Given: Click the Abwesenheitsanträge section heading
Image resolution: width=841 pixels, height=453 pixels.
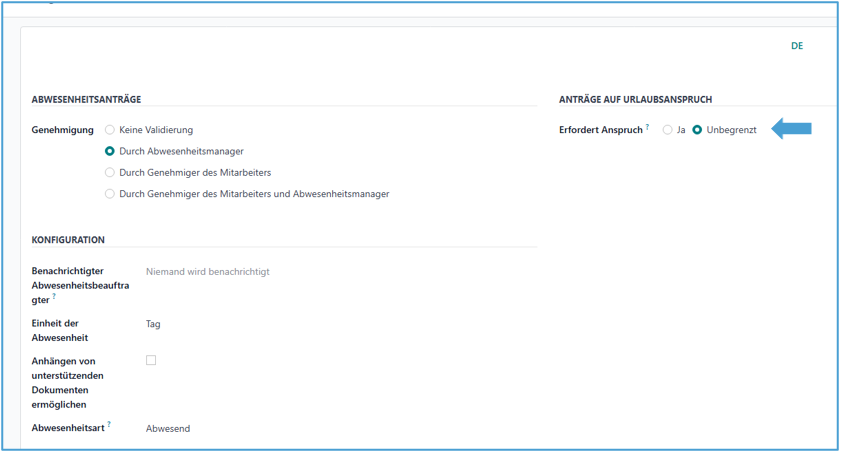Looking at the screenshot, I should [86, 99].
